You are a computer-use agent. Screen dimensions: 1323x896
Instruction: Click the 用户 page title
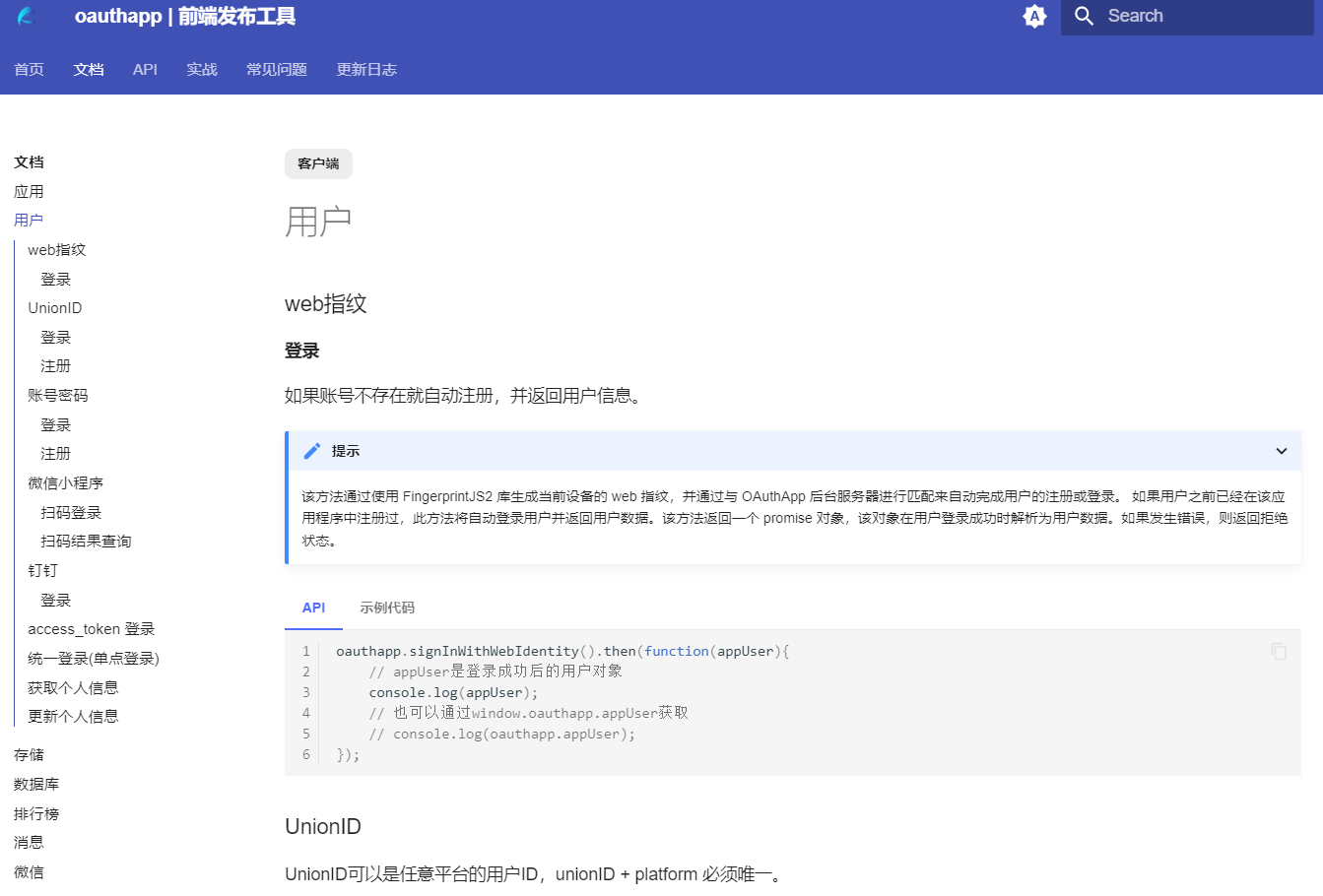tap(318, 222)
